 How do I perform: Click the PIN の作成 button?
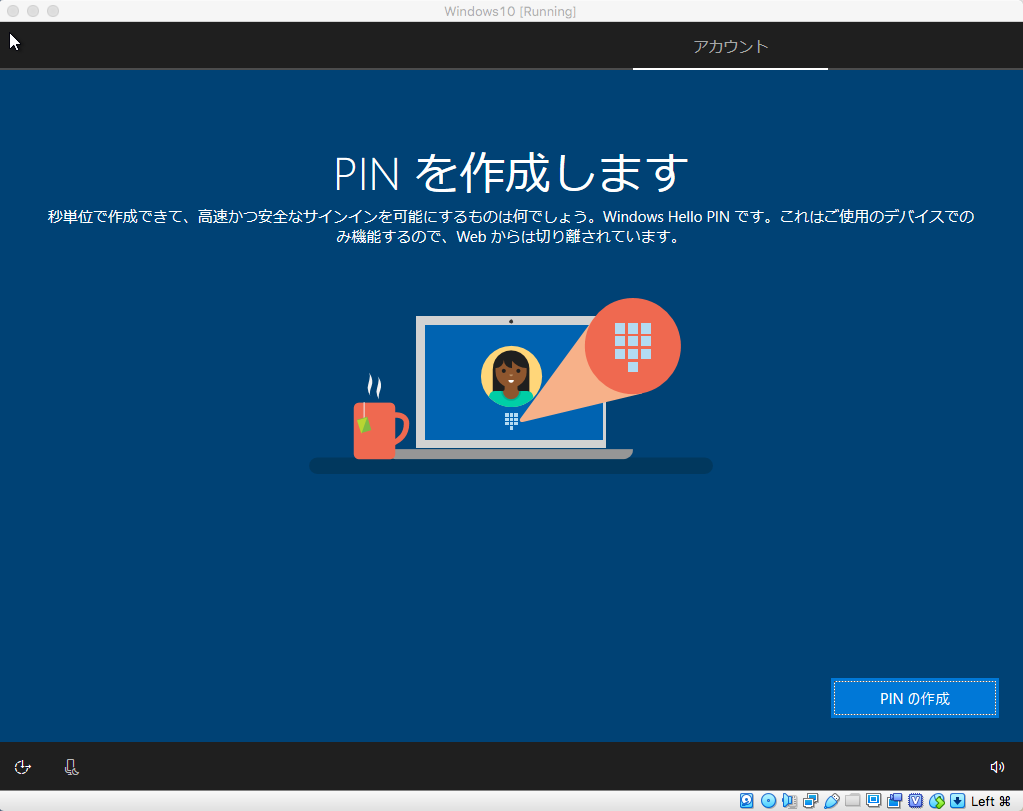(915, 698)
